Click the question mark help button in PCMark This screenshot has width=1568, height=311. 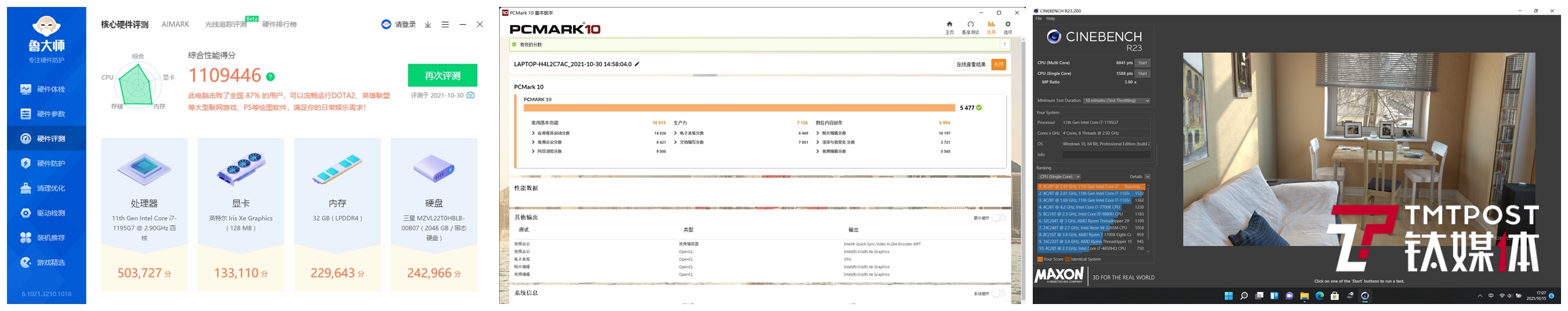click(x=1004, y=45)
